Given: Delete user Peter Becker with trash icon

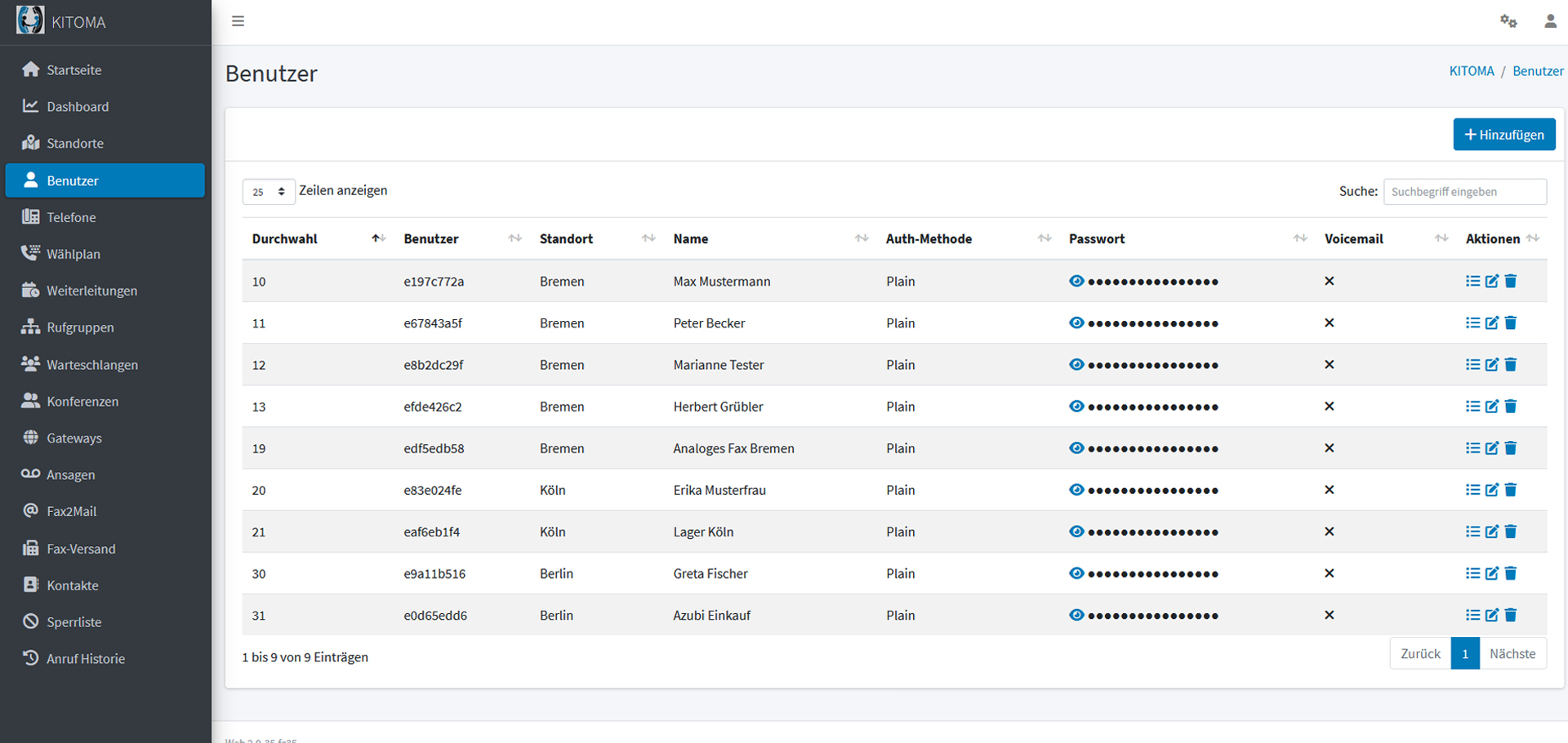Looking at the screenshot, I should click(x=1510, y=323).
